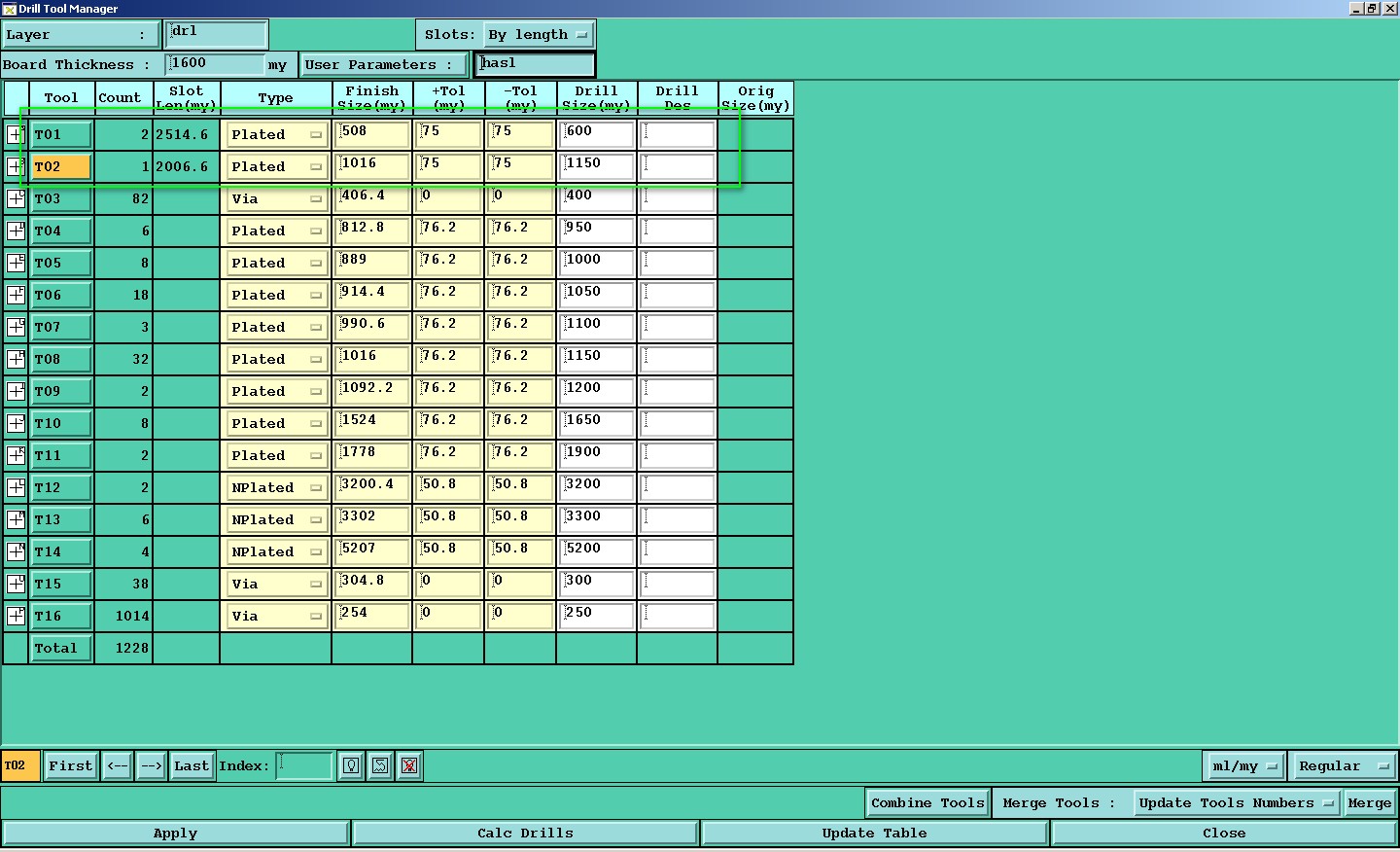1400x852 pixels.
Task: Click the plus icon for tool T02
Action: pyautogui.click(x=16, y=166)
